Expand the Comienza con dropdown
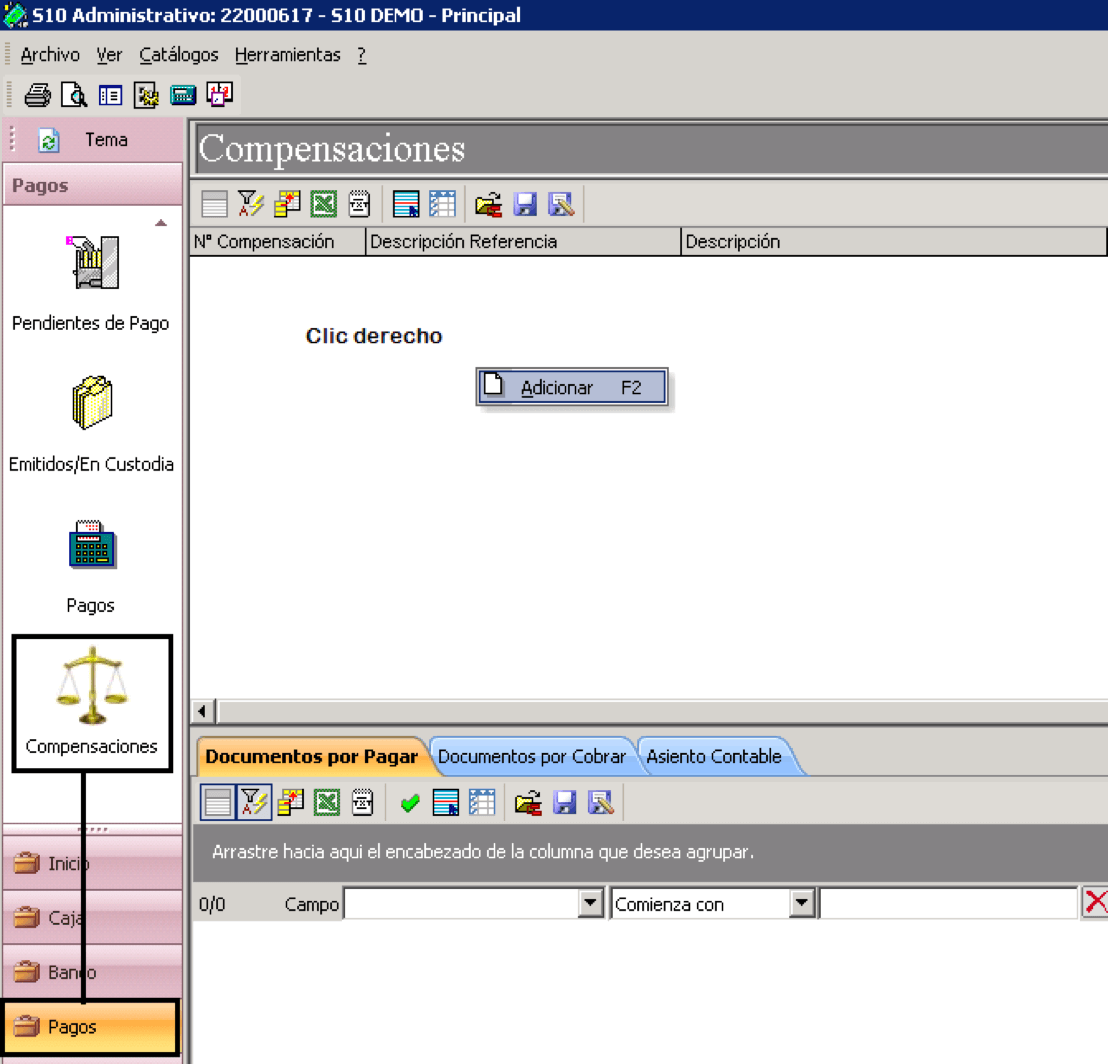 pos(802,904)
